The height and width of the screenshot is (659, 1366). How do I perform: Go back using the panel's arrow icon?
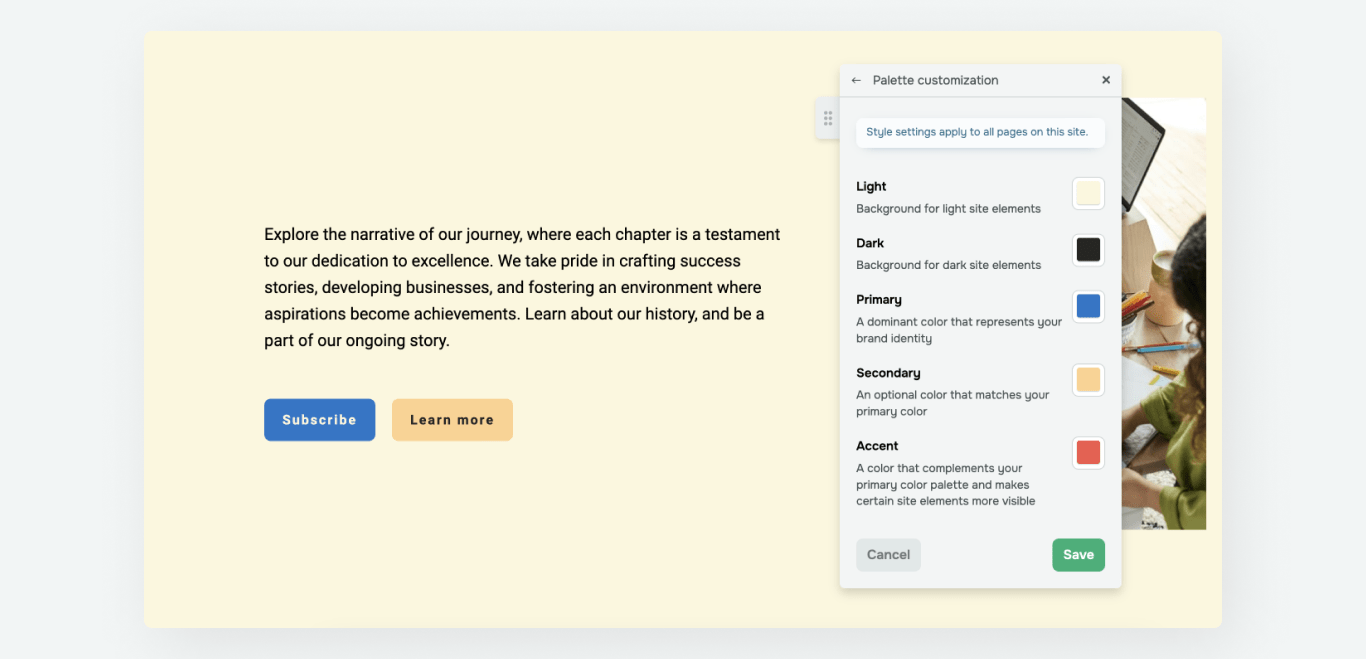tap(856, 80)
